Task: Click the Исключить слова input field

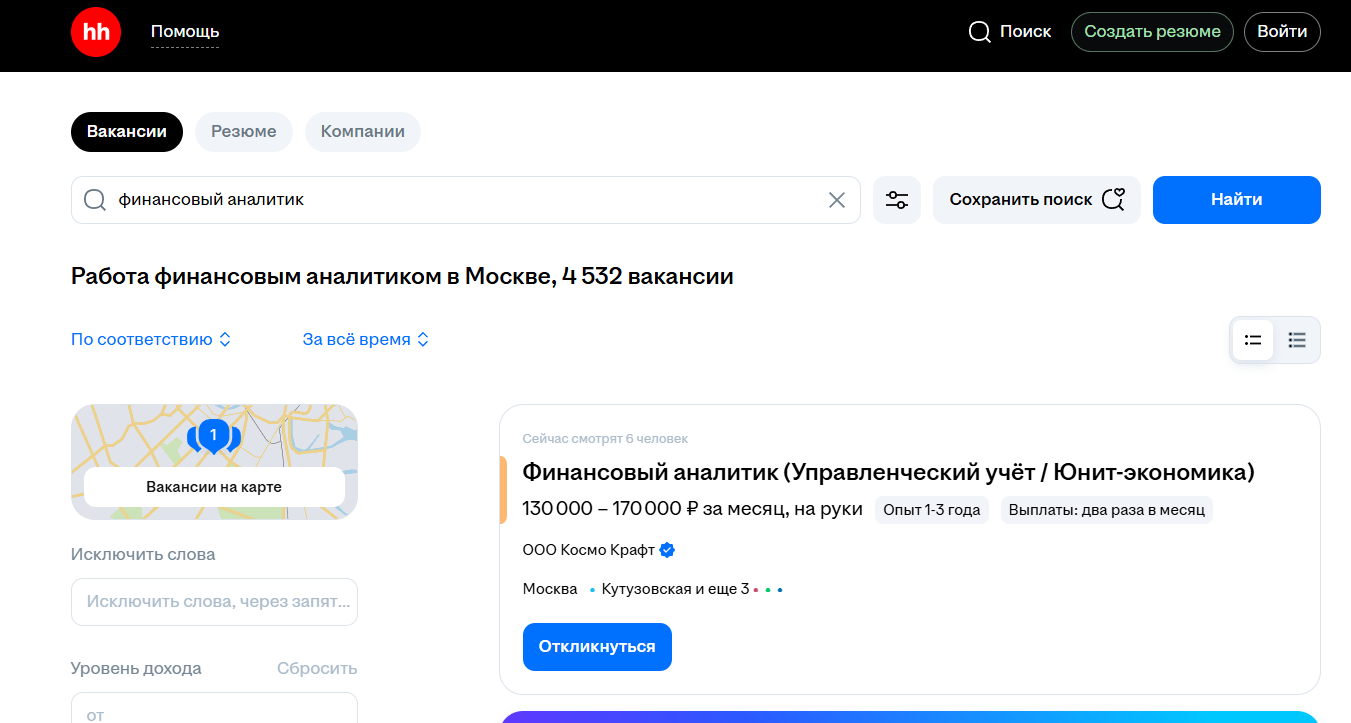Action: (x=214, y=602)
